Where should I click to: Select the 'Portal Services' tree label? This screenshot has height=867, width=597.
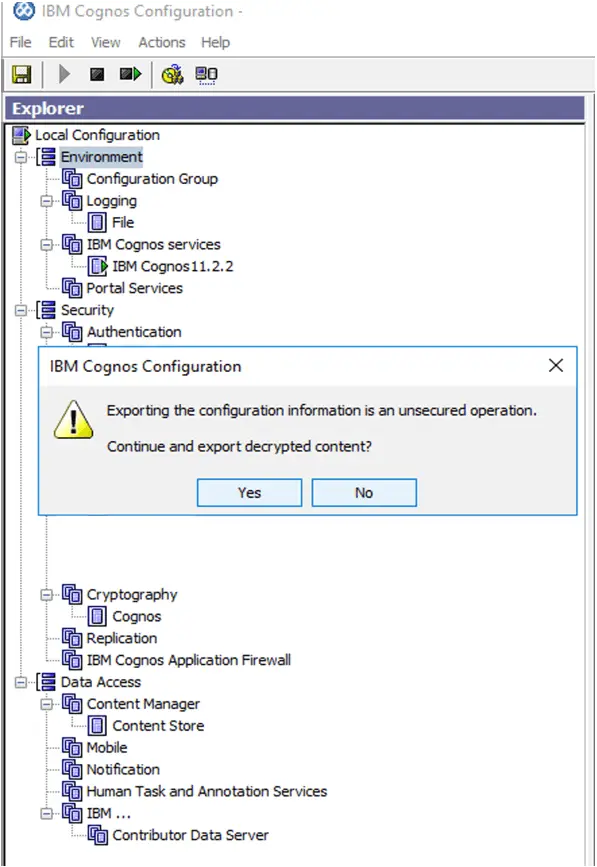coord(135,289)
